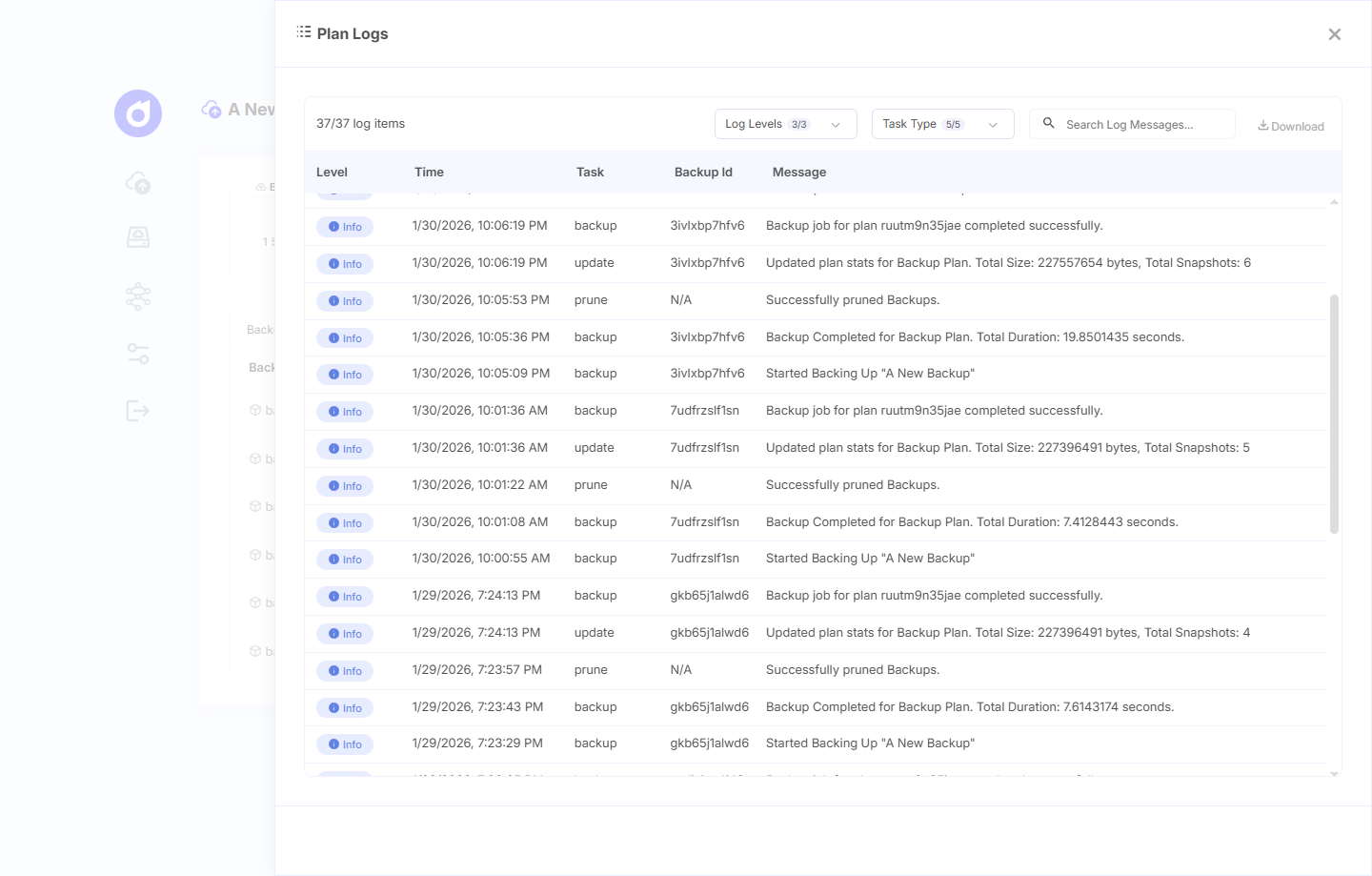Click "prune" task cell on the 10:05:53 PM row

tap(591, 300)
